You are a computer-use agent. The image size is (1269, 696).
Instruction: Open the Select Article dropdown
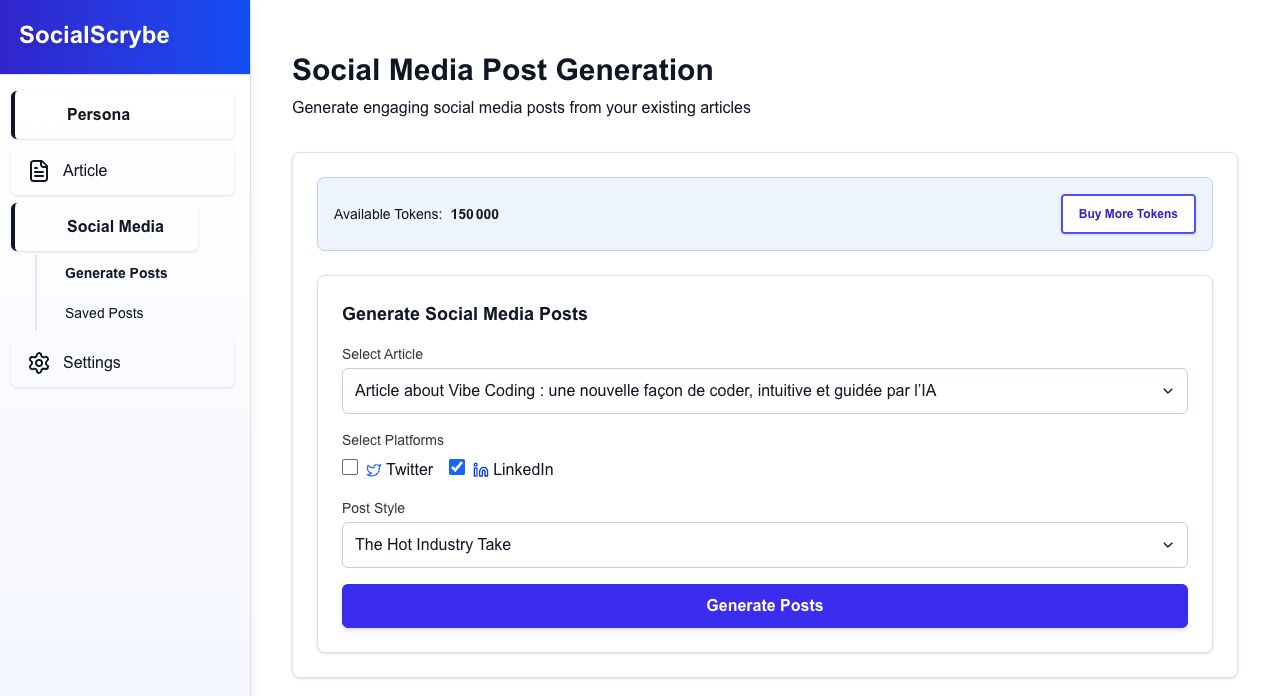point(764,391)
